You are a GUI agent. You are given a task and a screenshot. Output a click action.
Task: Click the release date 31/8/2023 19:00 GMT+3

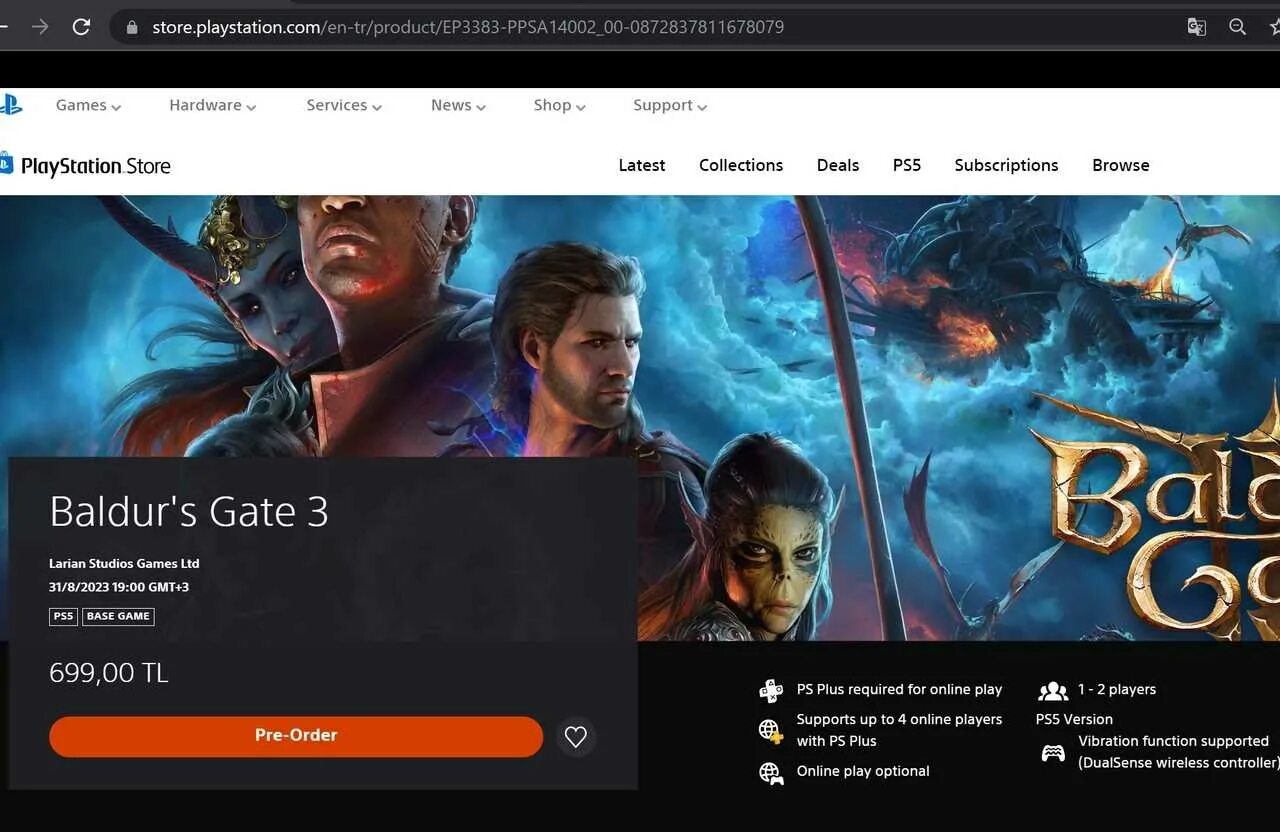[119, 587]
